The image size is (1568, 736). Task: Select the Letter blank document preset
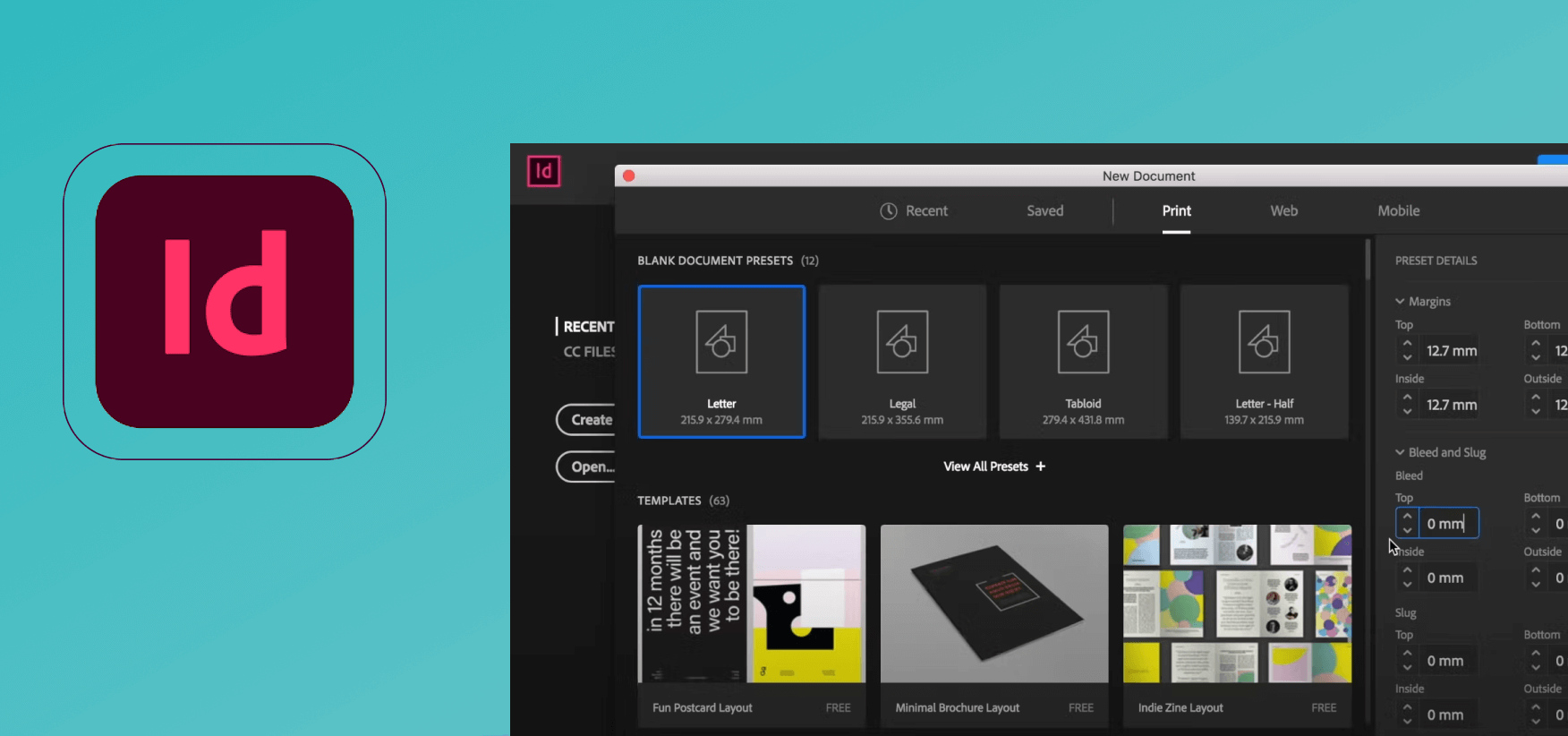tap(721, 362)
